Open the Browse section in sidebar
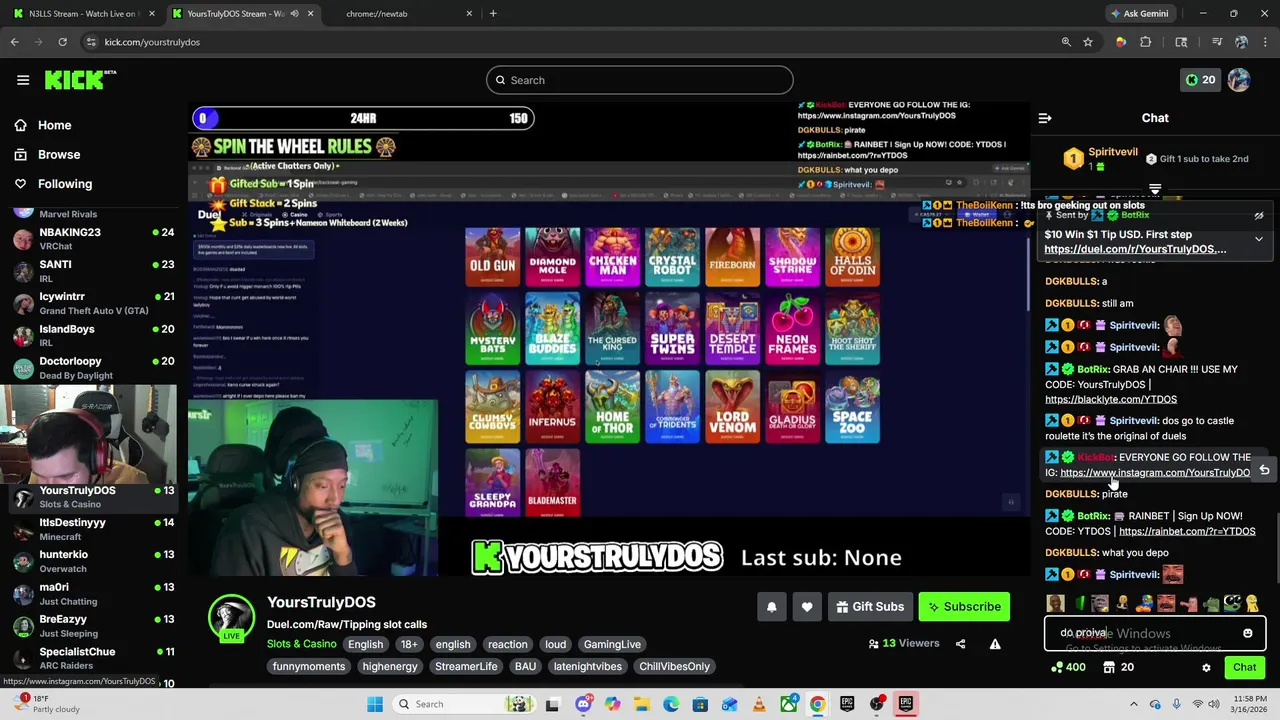Viewport: 1280px width, 720px height. coord(59,155)
